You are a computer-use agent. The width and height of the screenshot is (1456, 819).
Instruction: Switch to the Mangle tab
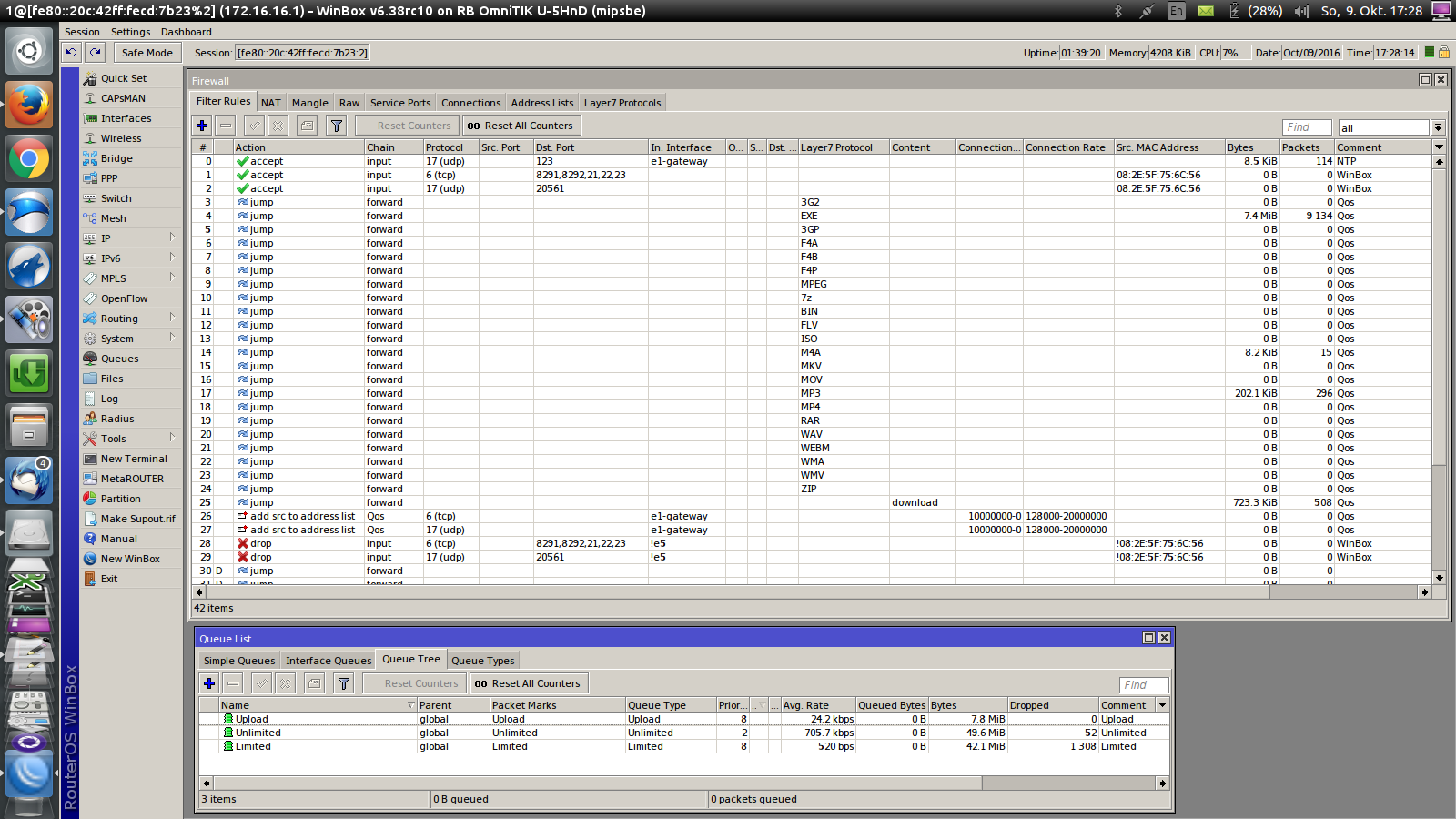310,103
